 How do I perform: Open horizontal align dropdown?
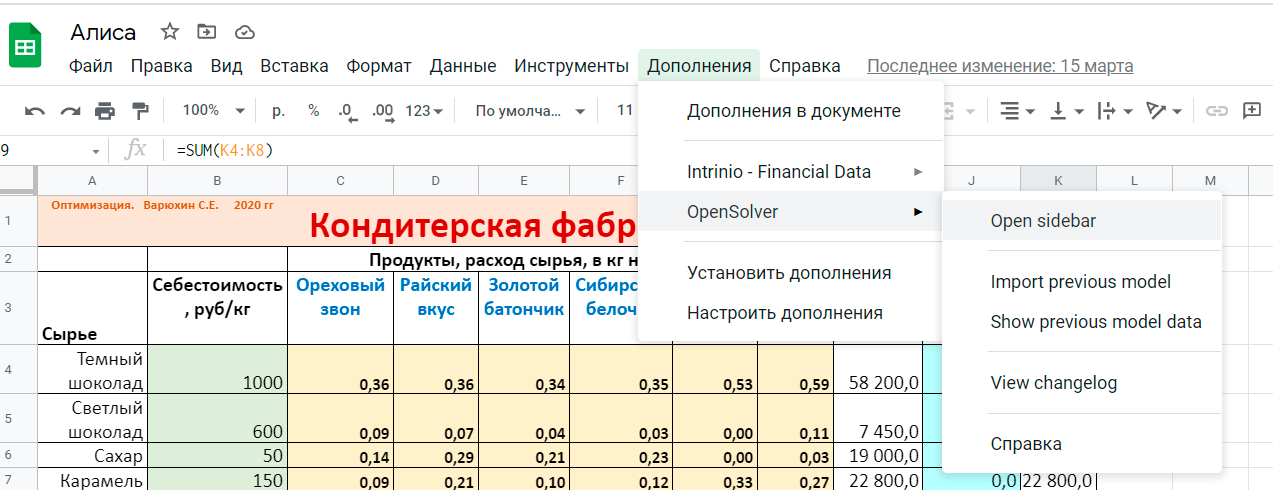click(x=1017, y=110)
